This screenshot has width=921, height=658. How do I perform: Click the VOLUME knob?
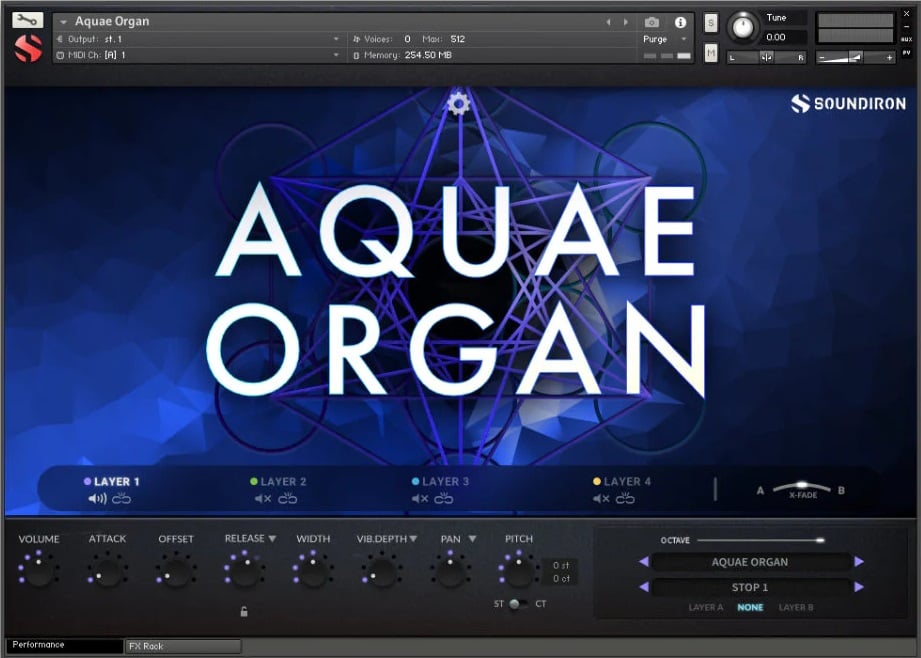pos(39,572)
